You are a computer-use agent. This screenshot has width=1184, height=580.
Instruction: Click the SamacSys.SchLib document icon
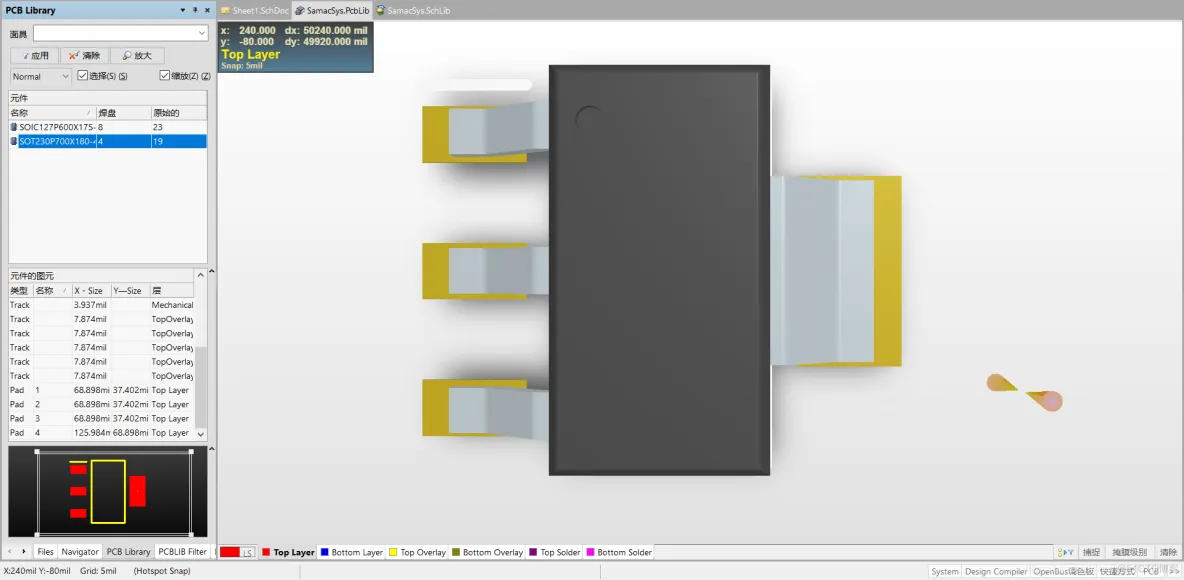point(380,11)
